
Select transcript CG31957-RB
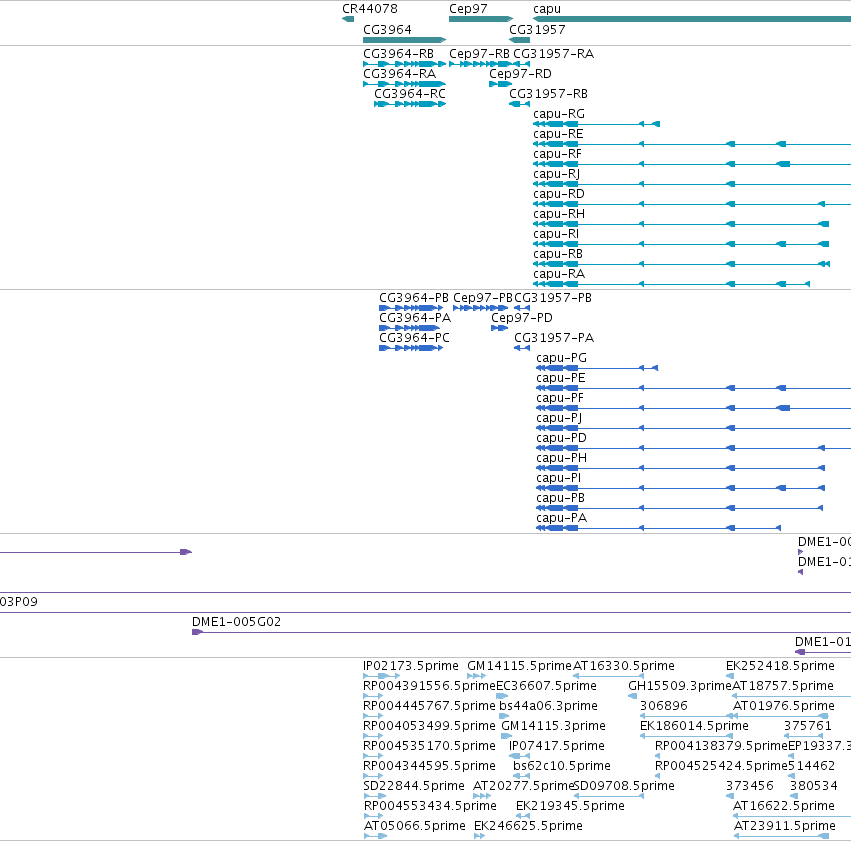(x=519, y=104)
